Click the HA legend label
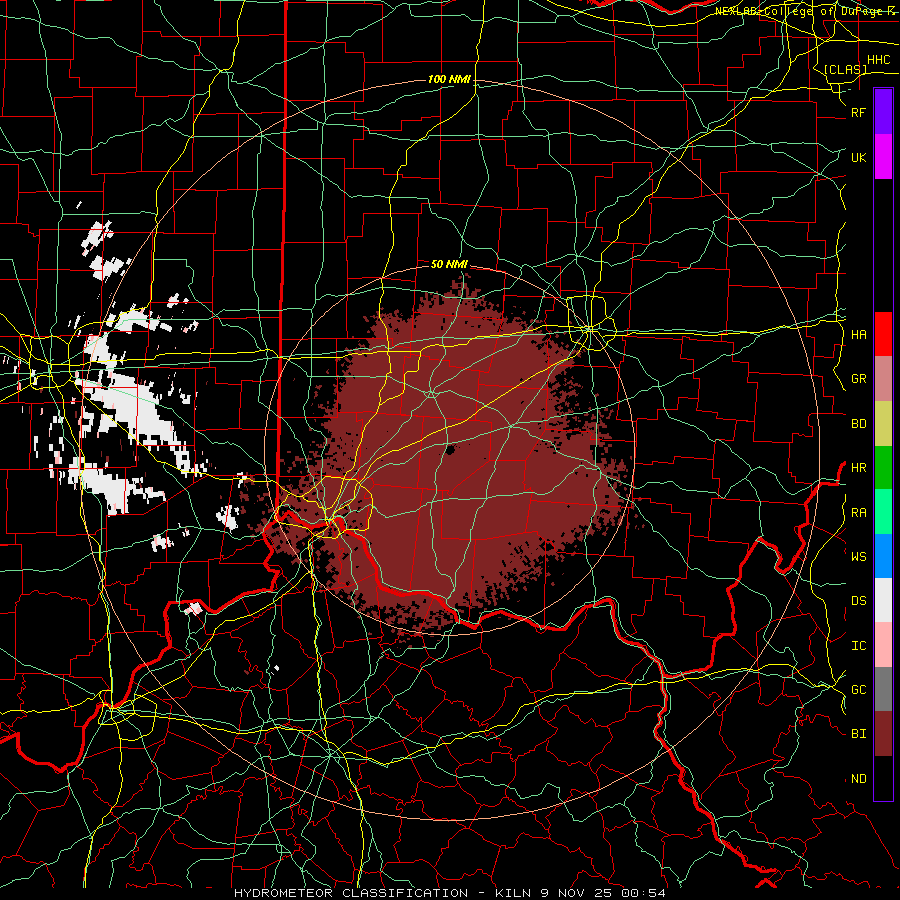The width and height of the screenshot is (900, 900). pos(858,334)
